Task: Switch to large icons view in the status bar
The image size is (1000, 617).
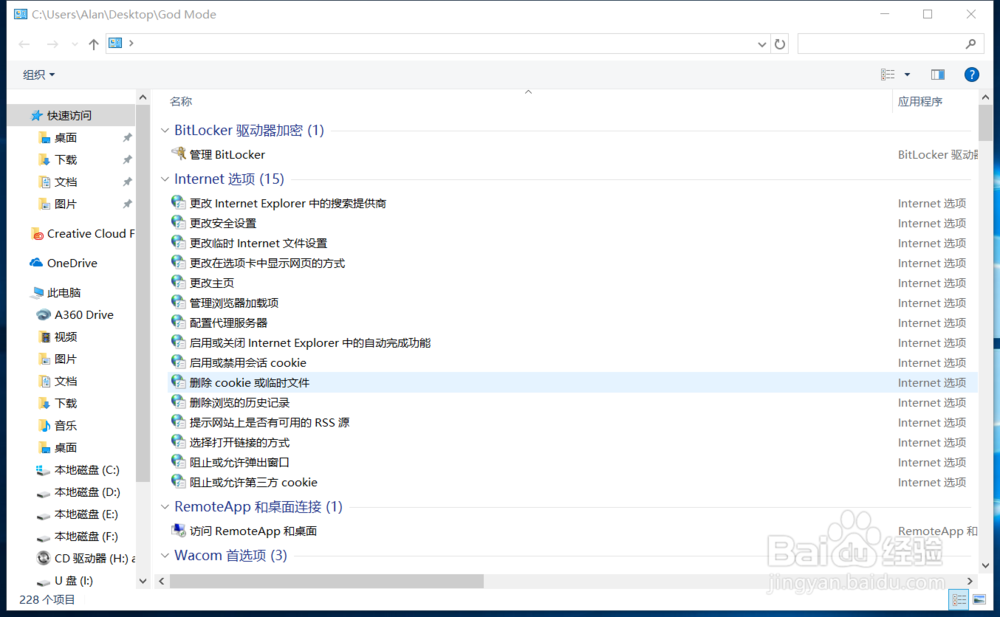Action: 979,600
